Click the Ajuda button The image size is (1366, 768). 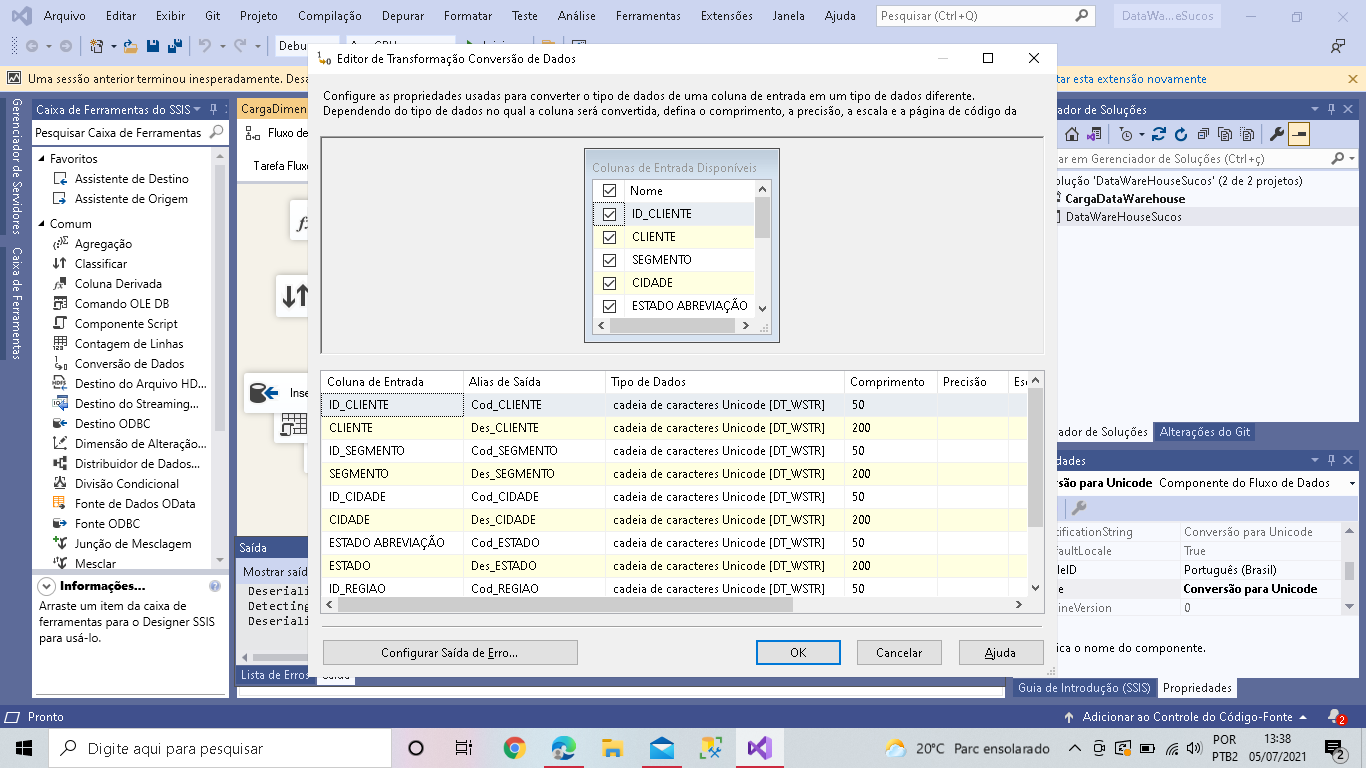pos(1000,652)
